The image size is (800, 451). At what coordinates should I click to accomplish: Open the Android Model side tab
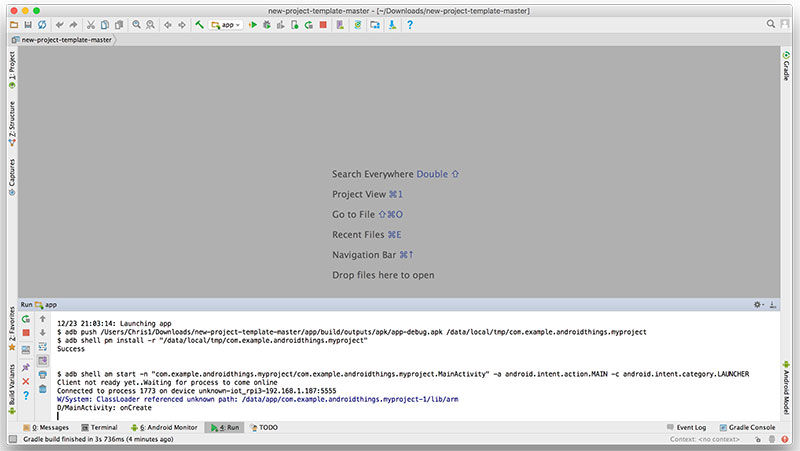click(786, 387)
